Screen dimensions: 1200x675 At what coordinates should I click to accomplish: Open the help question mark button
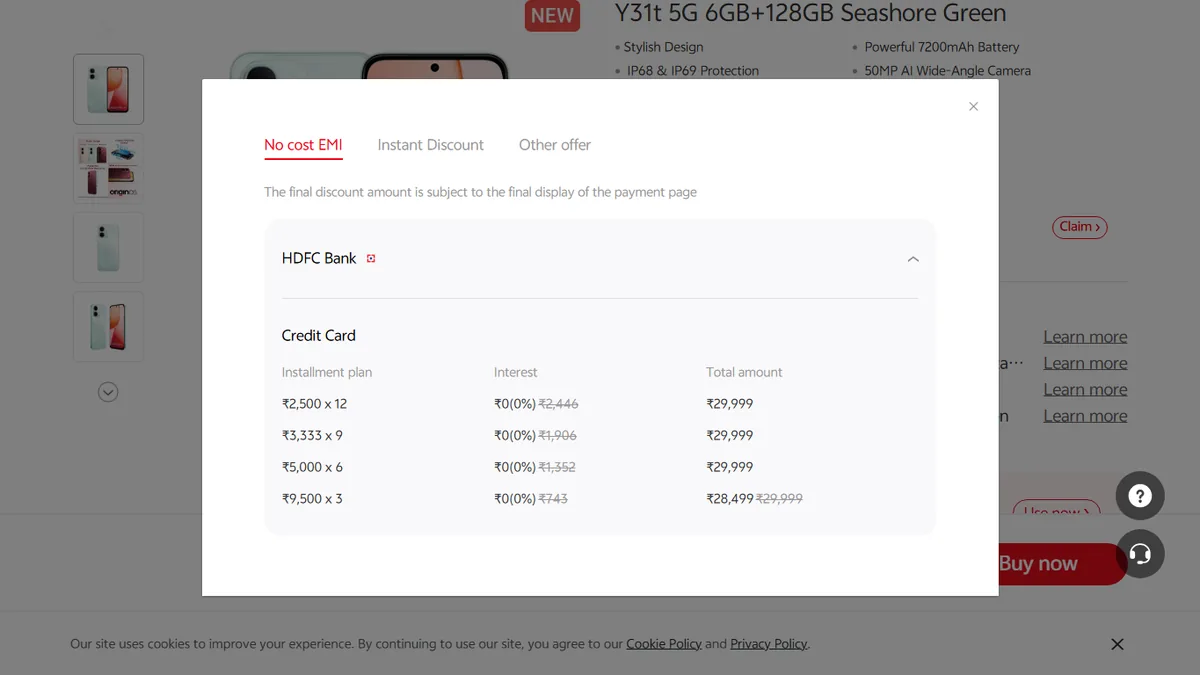click(1140, 496)
